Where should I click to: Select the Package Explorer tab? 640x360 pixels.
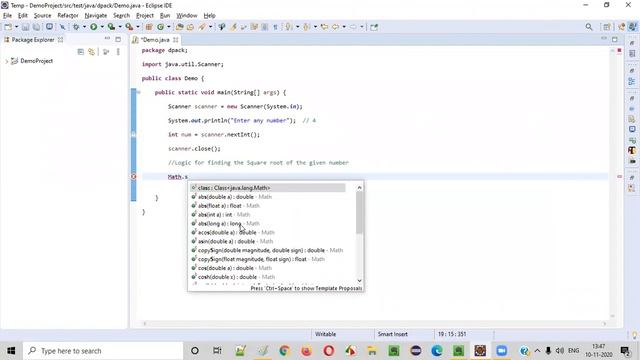point(33,40)
